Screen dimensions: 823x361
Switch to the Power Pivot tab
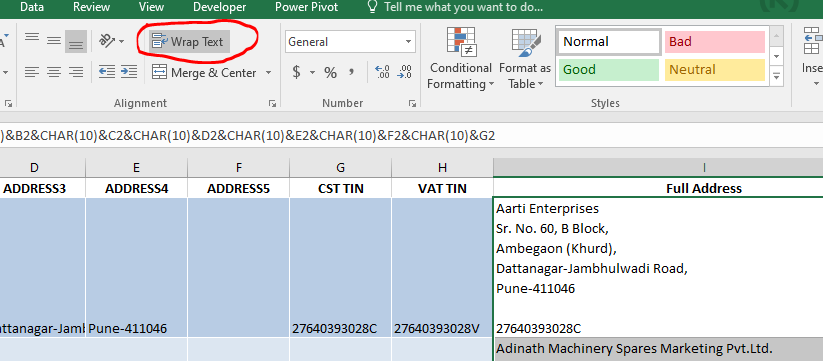[307, 7]
